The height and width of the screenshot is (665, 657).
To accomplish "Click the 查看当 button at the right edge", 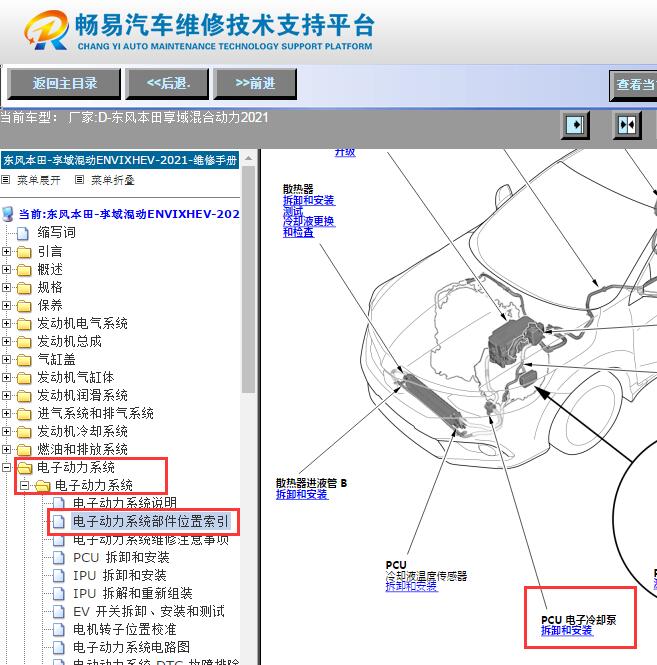I will 633,85.
